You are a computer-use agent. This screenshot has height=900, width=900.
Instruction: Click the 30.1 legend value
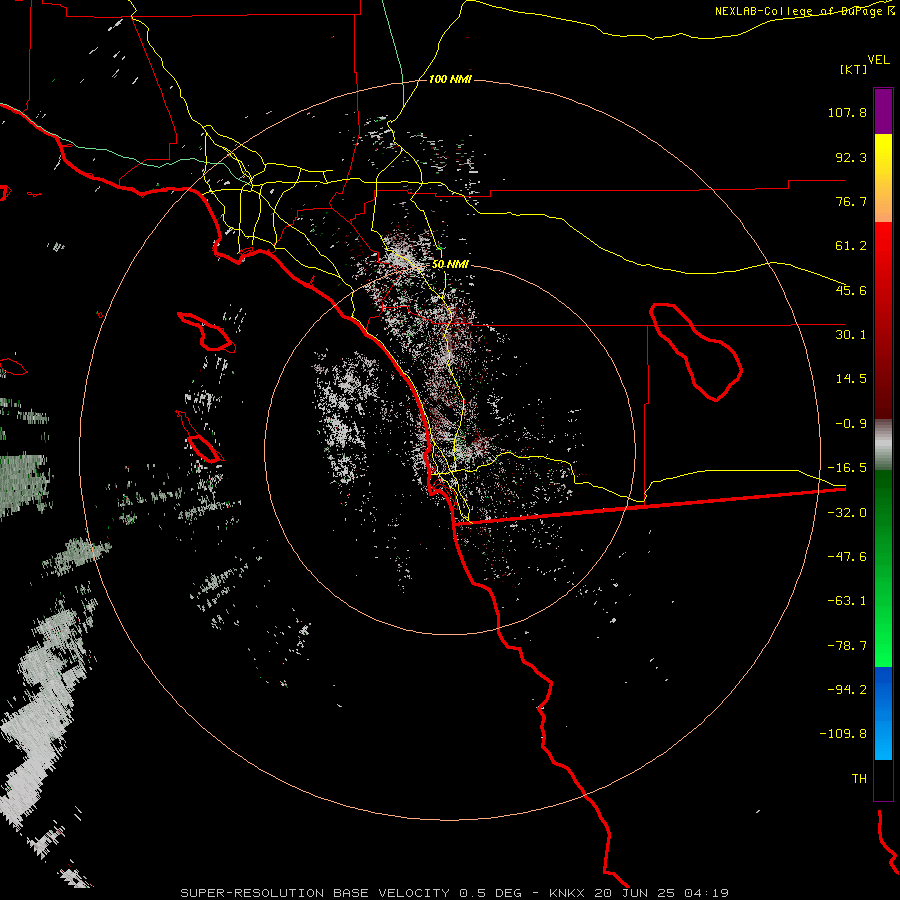click(x=851, y=335)
